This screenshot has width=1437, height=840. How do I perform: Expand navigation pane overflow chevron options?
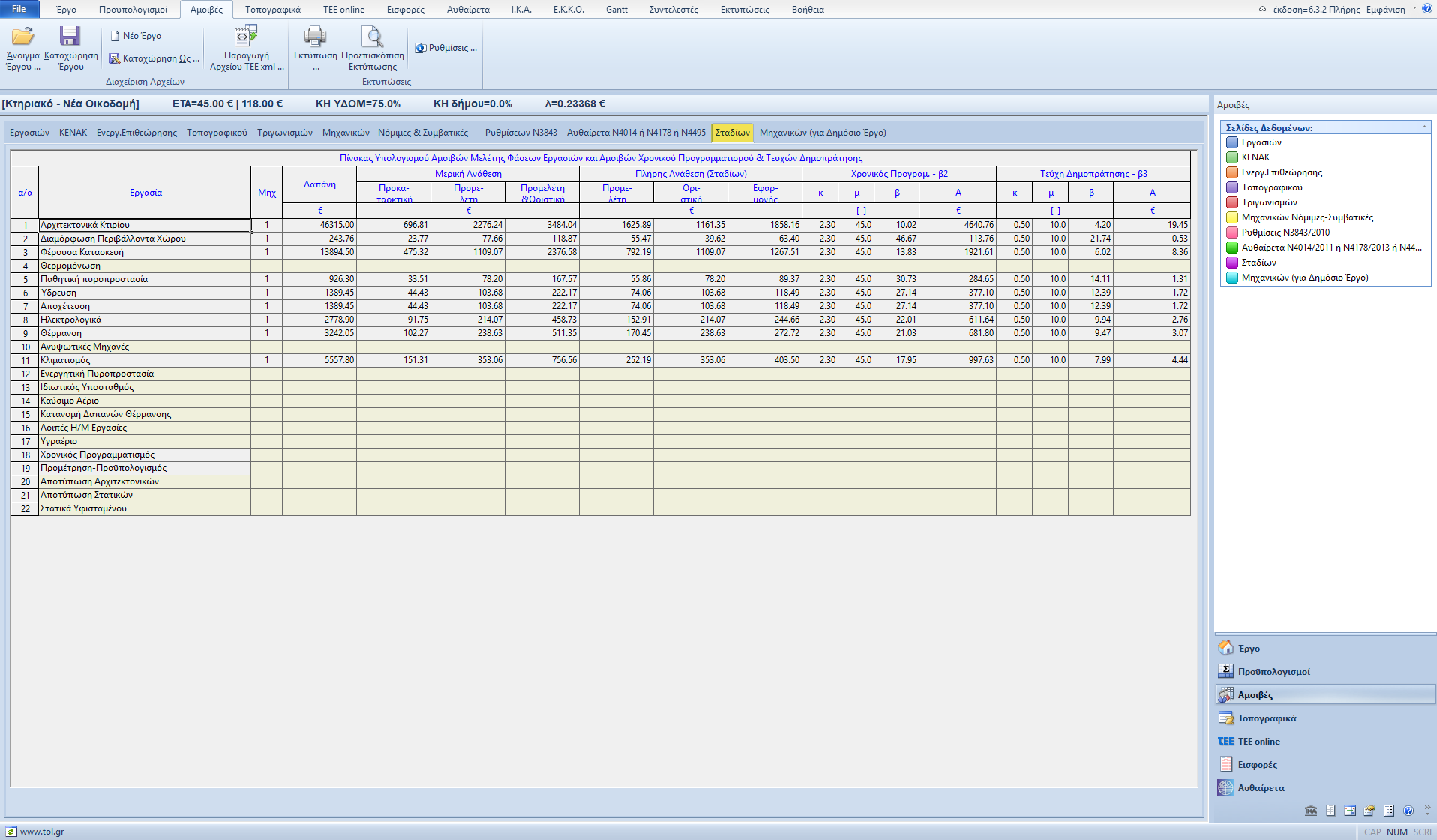1427,811
